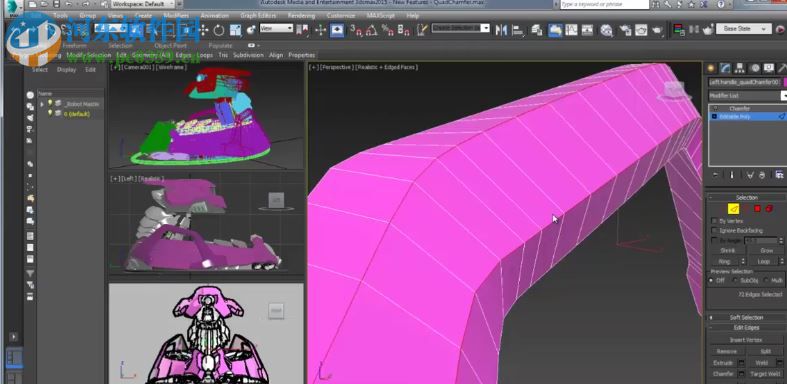This screenshot has width=787, height=384.
Task: Toggle the Angle Snap icon
Action: pyautogui.click(x=371, y=30)
